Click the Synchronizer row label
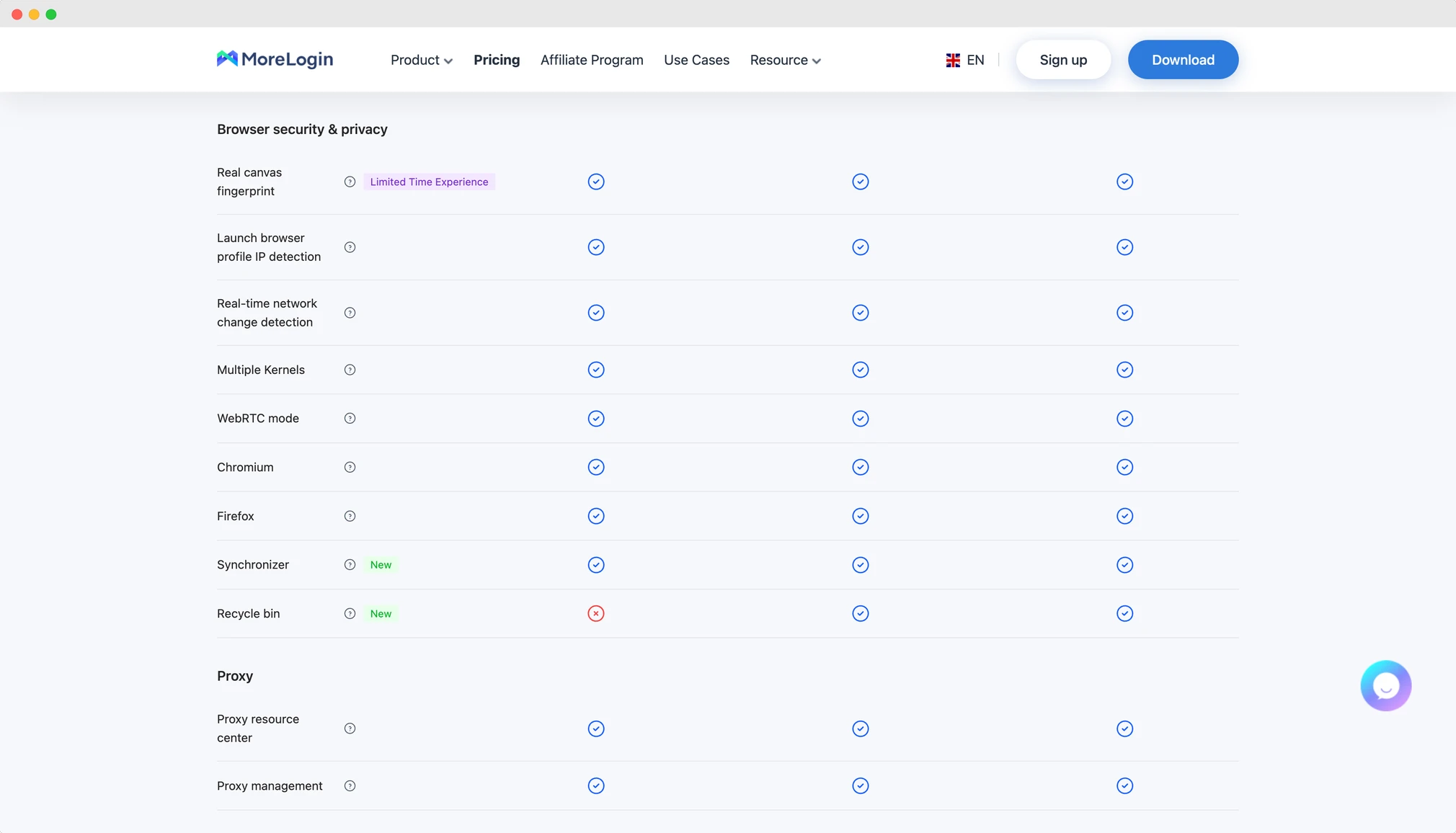 tap(253, 564)
